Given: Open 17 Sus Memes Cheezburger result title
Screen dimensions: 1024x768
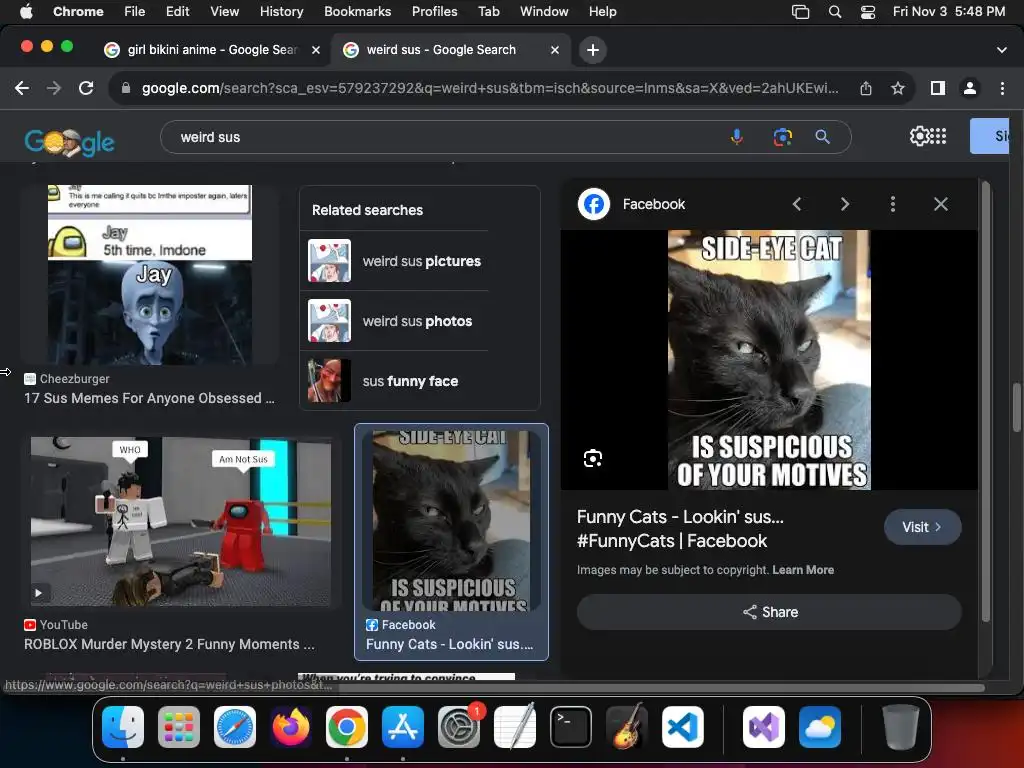Looking at the screenshot, I should [x=150, y=398].
